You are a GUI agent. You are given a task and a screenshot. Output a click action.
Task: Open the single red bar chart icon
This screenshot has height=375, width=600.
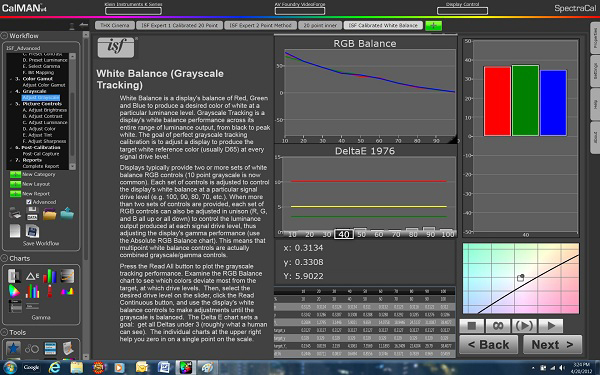tap(50, 292)
